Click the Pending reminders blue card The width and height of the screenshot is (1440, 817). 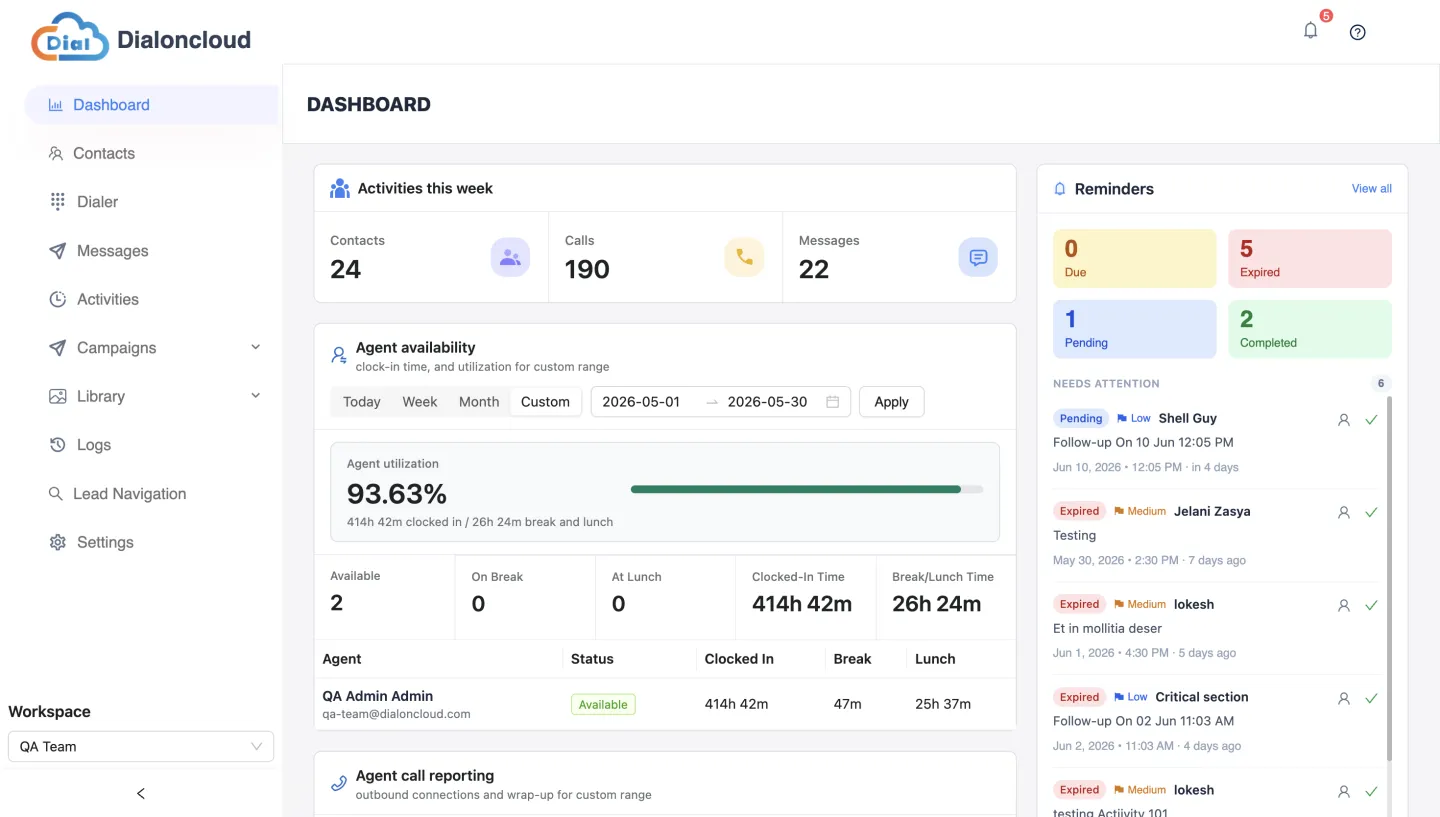click(x=1134, y=329)
